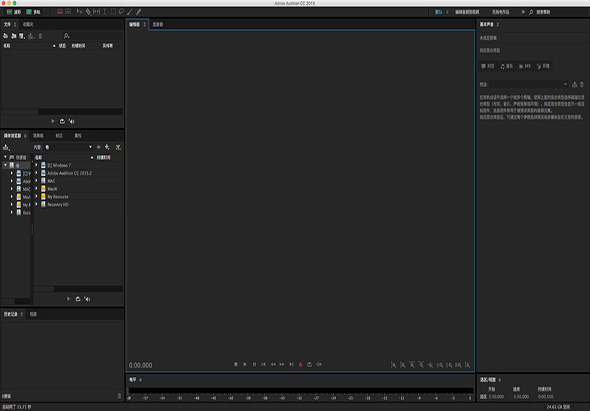Open the 标记 Markers tab
This screenshot has width=590, height=411.
59,135
